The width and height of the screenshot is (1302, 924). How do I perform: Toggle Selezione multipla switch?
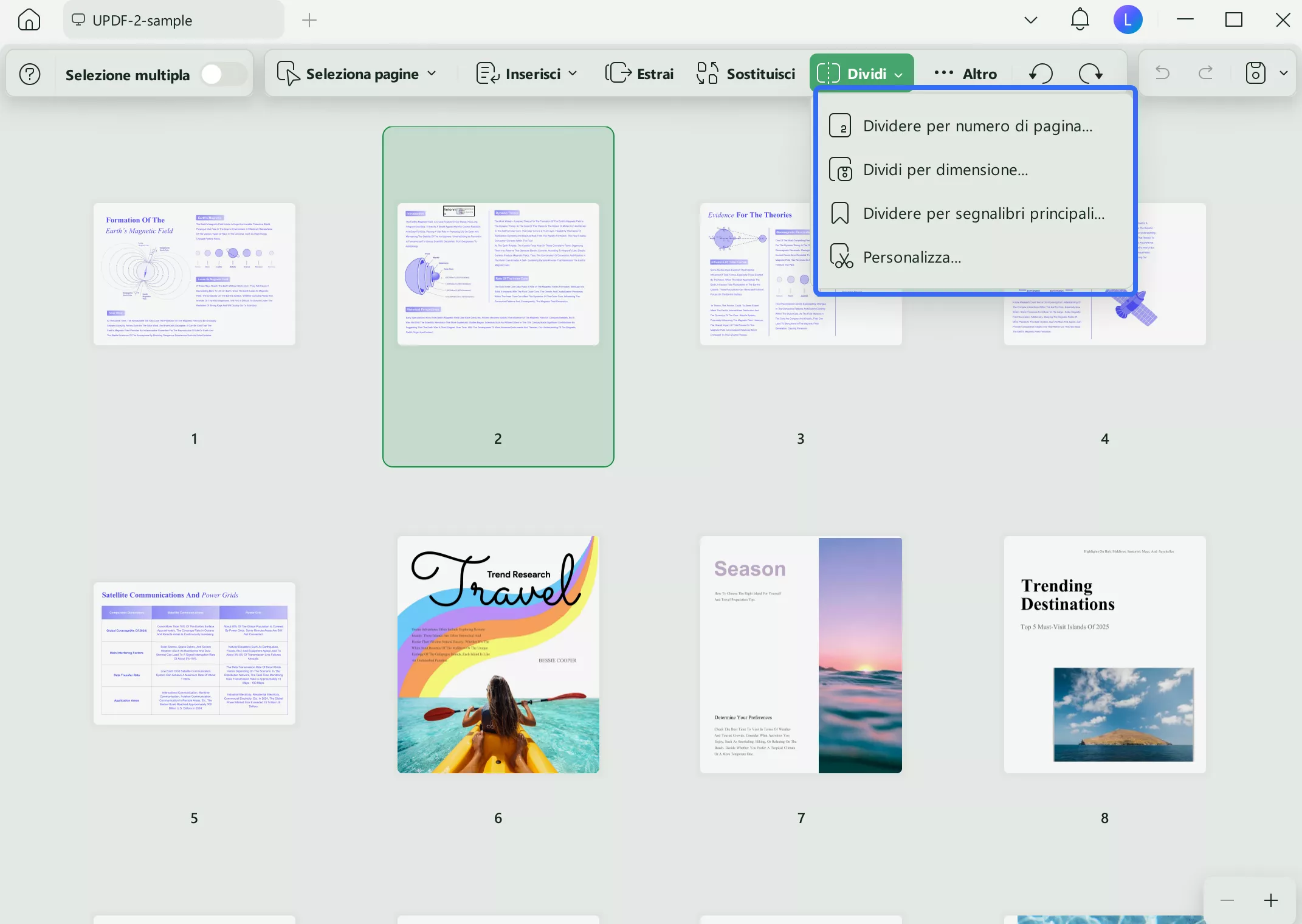click(222, 75)
